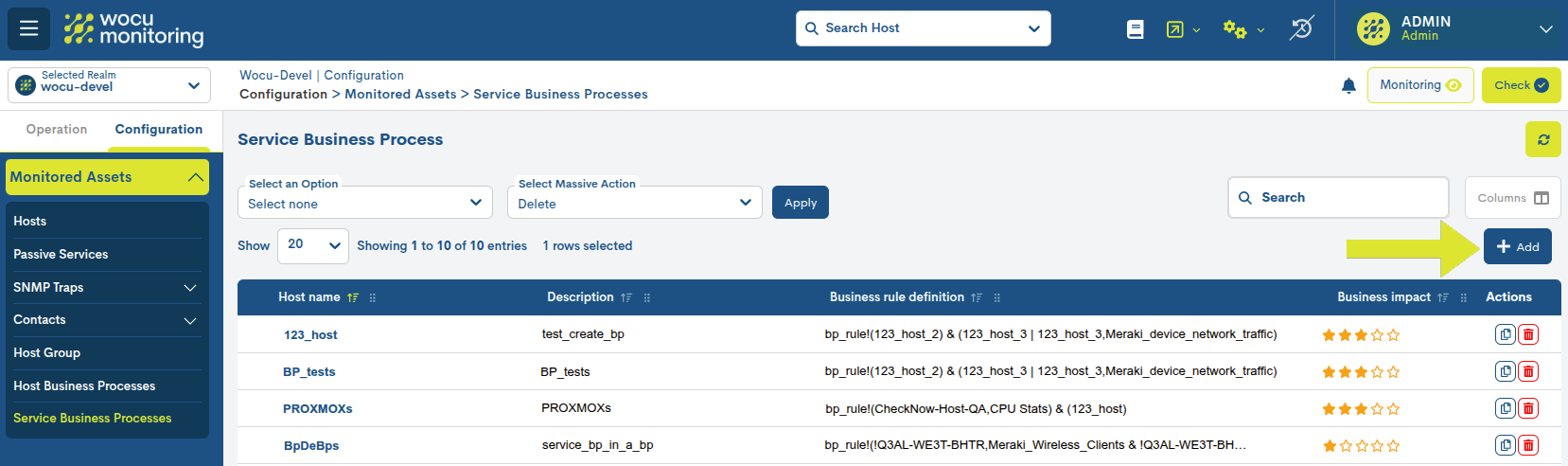The width and height of the screenshot is (1568, 466).
Task: Delete the PROXMOXs row
Action: [x=1528, y=408]
